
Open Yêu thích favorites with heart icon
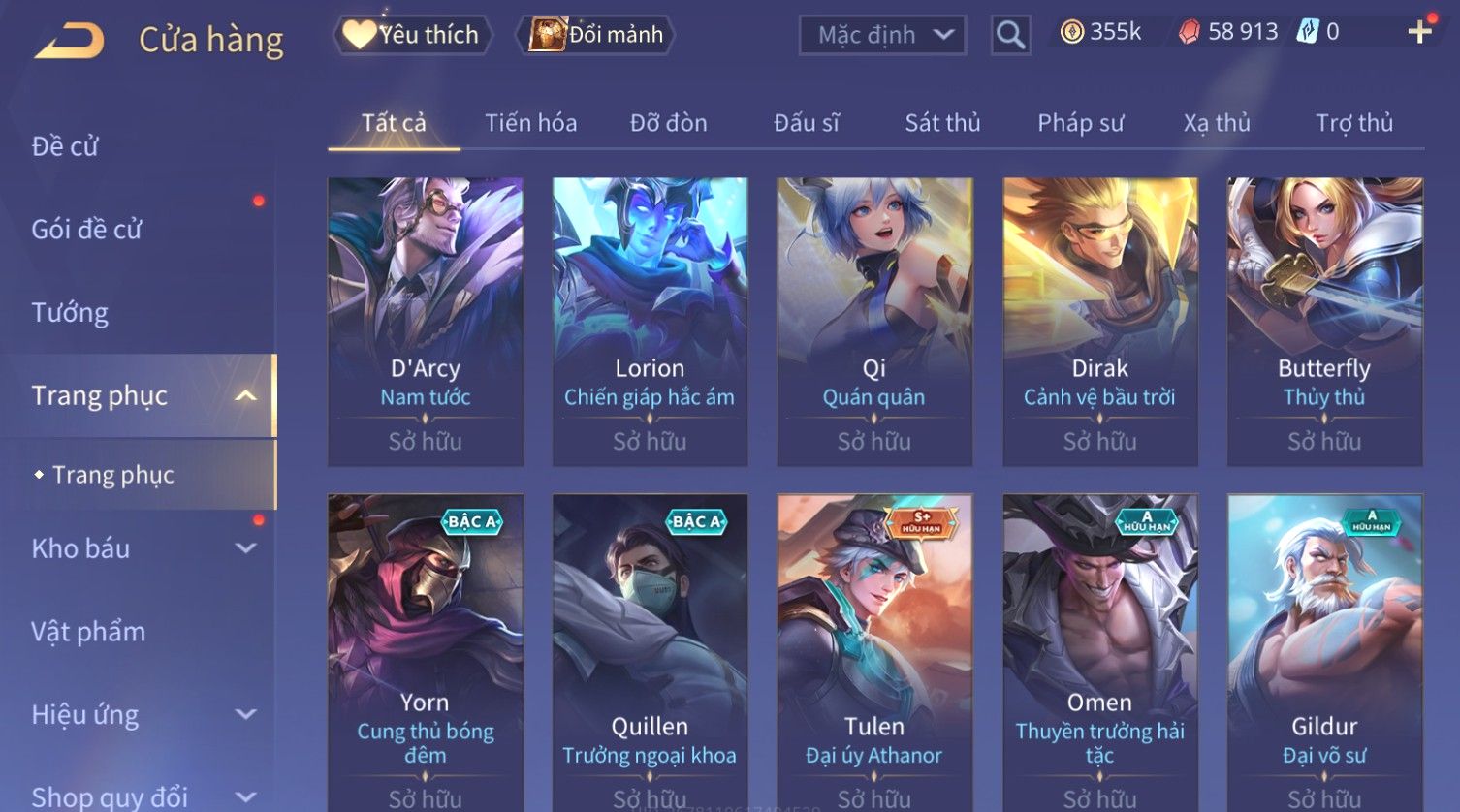tap(413, 35)
